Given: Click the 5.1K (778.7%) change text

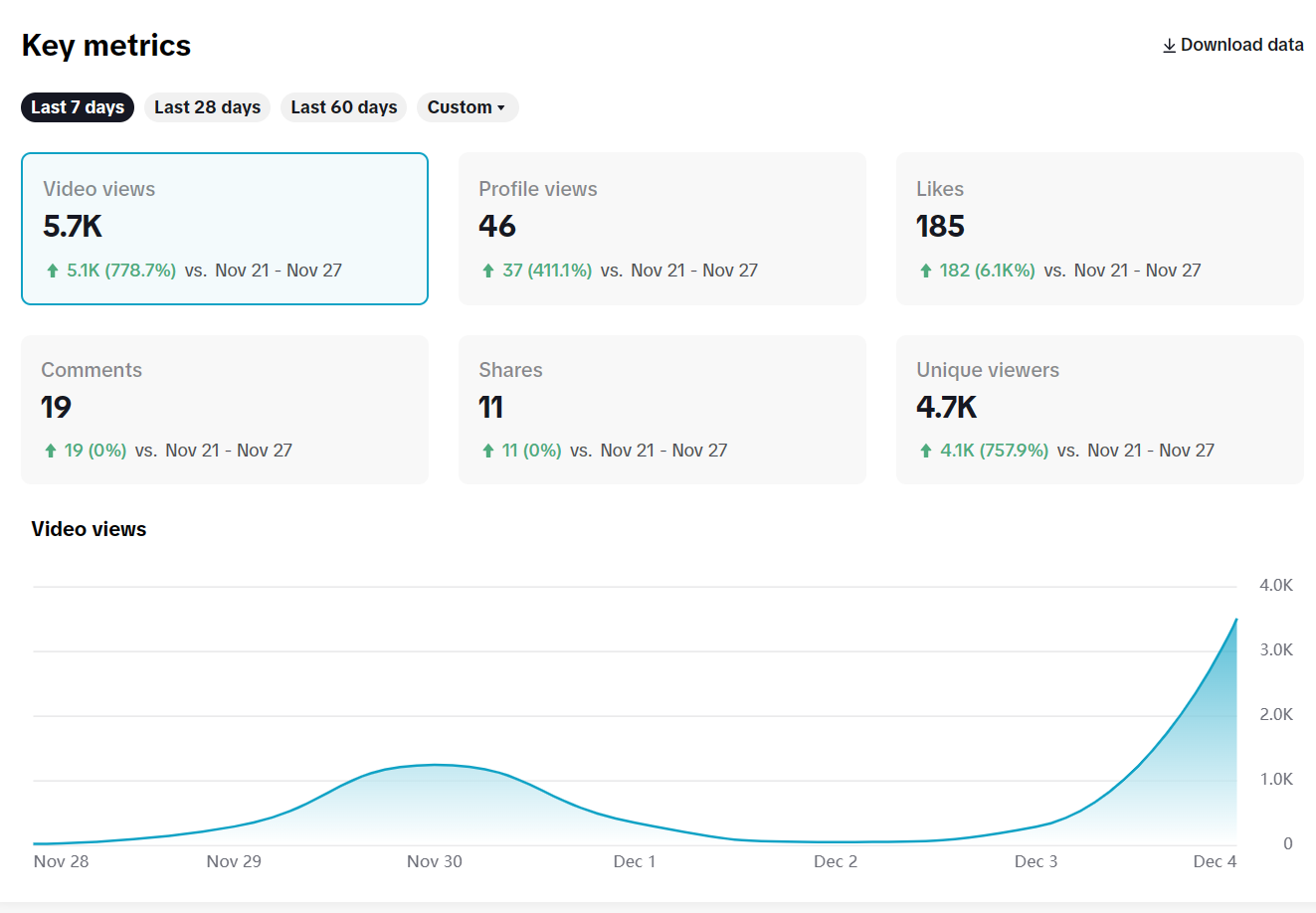Looking at the screenshot, I should 121,271.
